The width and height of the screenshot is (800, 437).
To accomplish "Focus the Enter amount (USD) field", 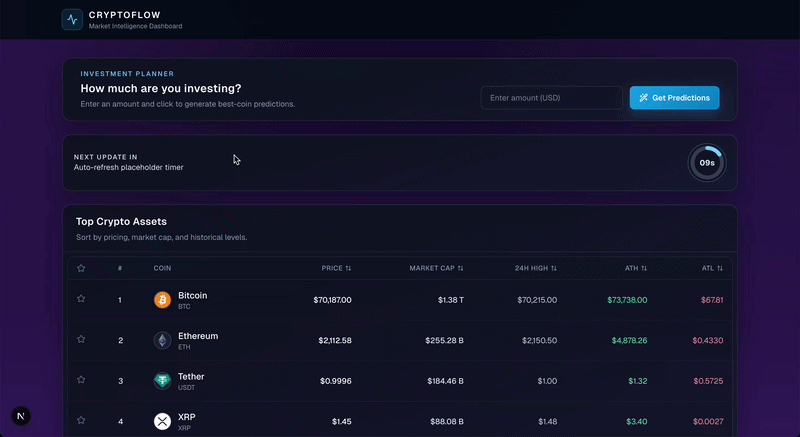I will click(x=551, y=97).
